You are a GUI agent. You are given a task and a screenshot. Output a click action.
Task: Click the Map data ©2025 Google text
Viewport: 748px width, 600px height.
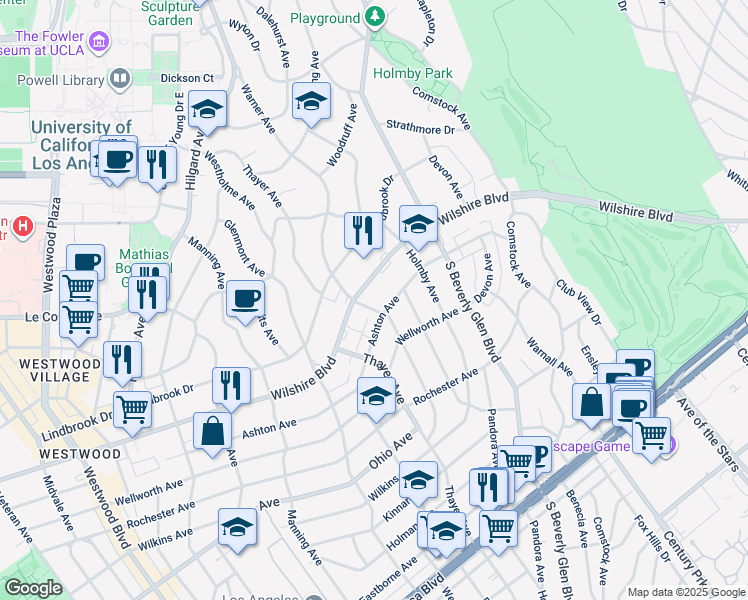click(686, 592)
